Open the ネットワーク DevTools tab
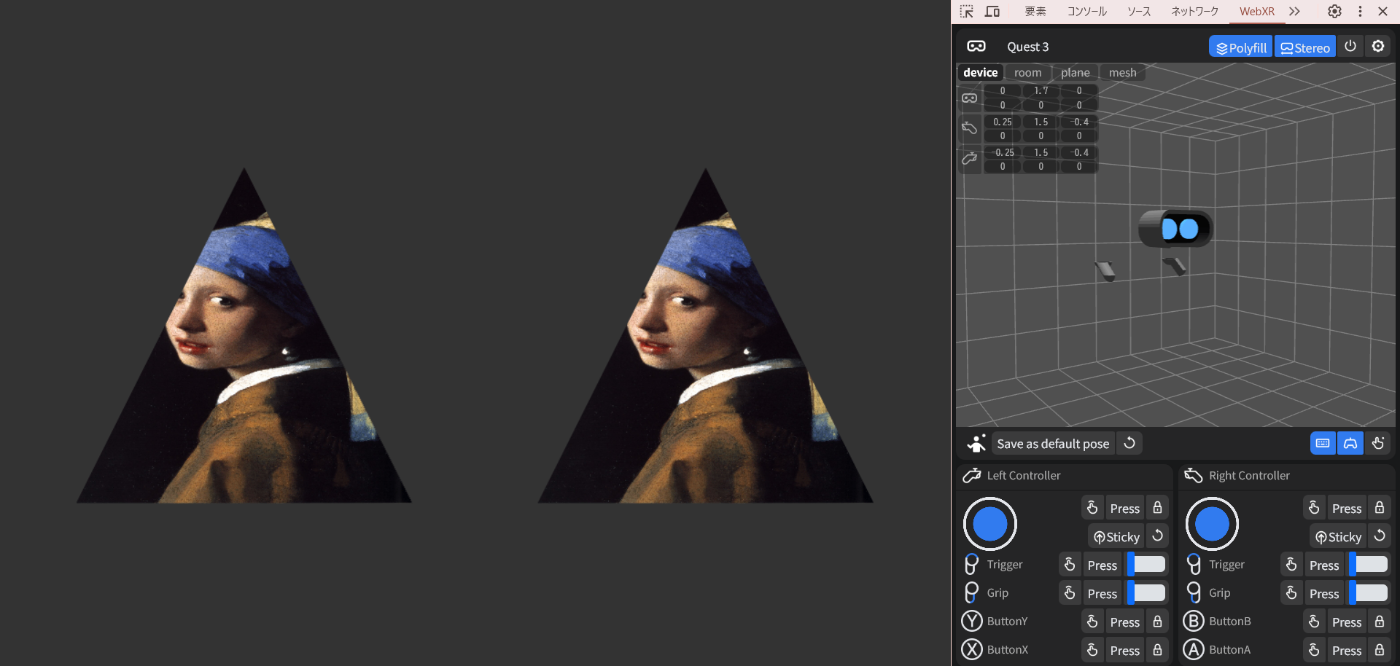1400x666 pixels. point(1195,11)
